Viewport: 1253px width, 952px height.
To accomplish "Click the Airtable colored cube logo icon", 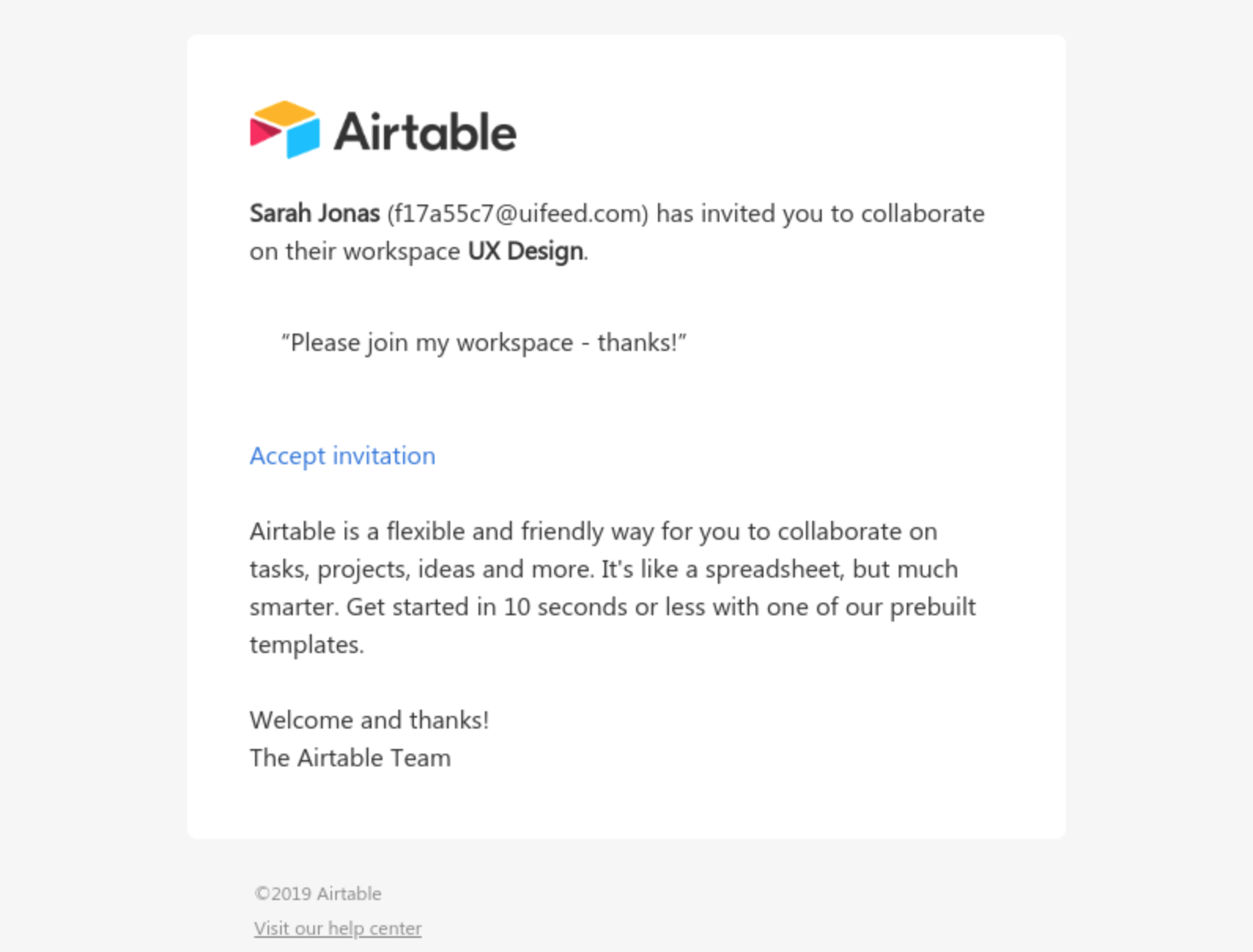I will coord(285,130).
